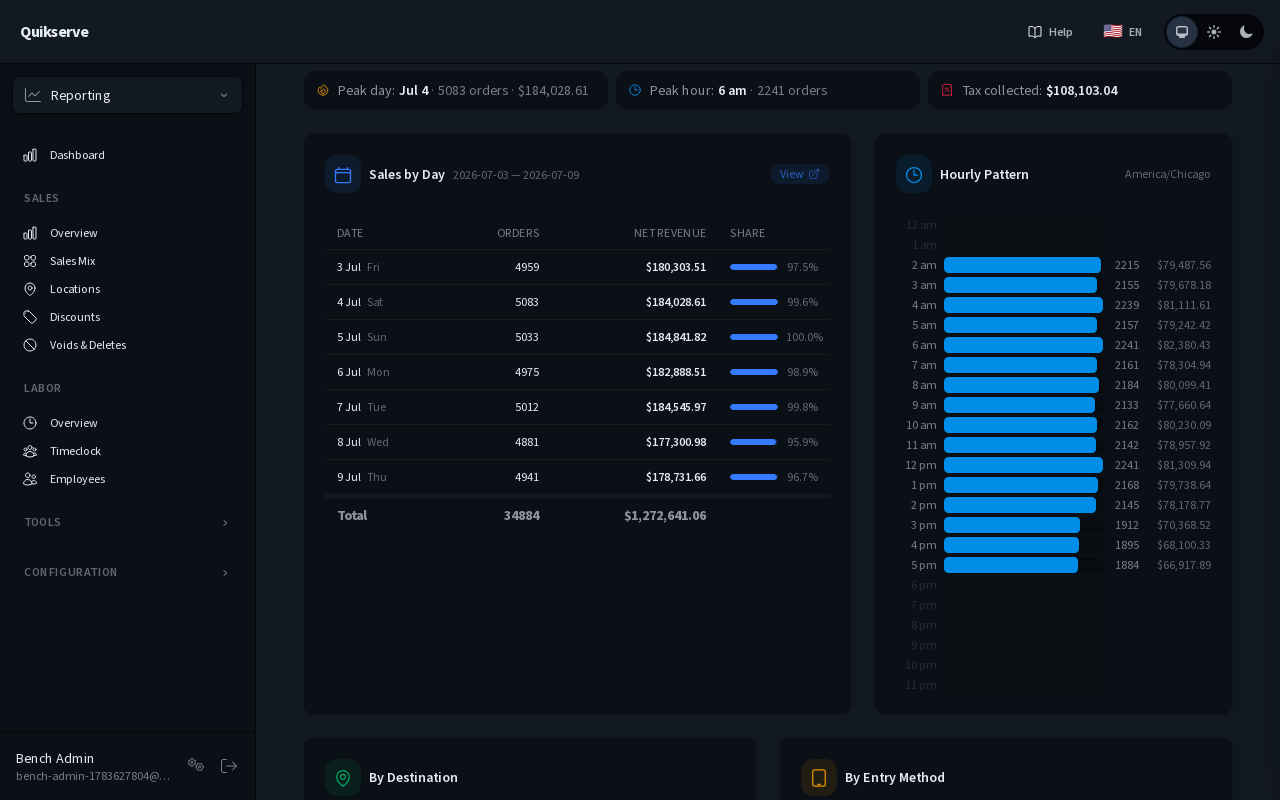Click the View button in Sales by Day
Image resolution: width=1280 pixels, height=800 pixels.
799,174
